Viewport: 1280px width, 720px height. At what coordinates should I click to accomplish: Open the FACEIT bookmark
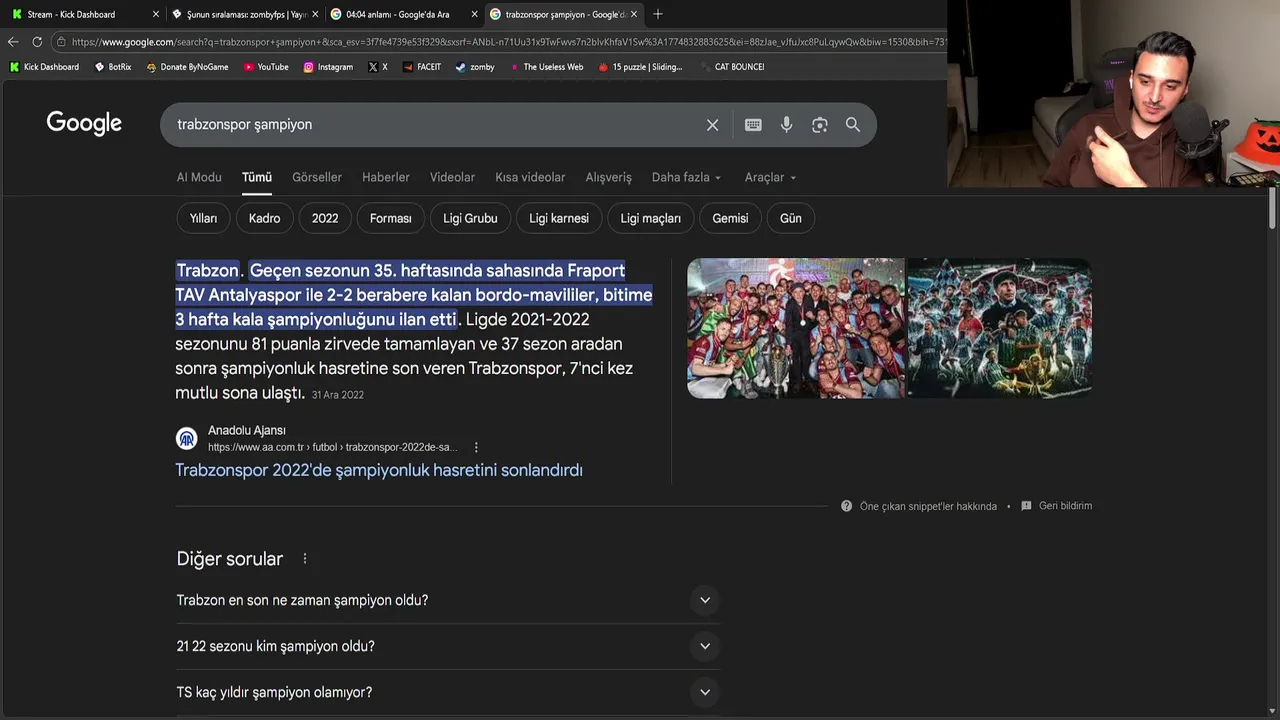[422, 67]
